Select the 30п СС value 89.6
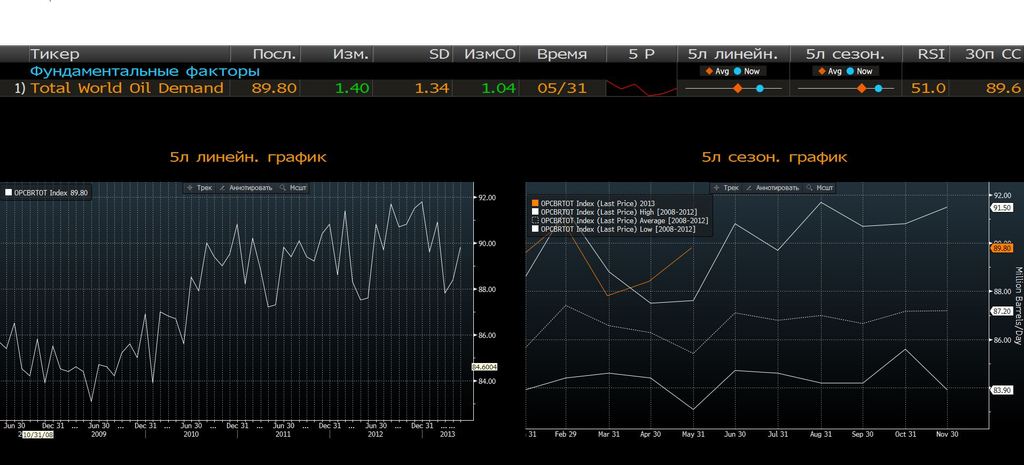The image size is (1024, 465). click(x=1004, y=88)
